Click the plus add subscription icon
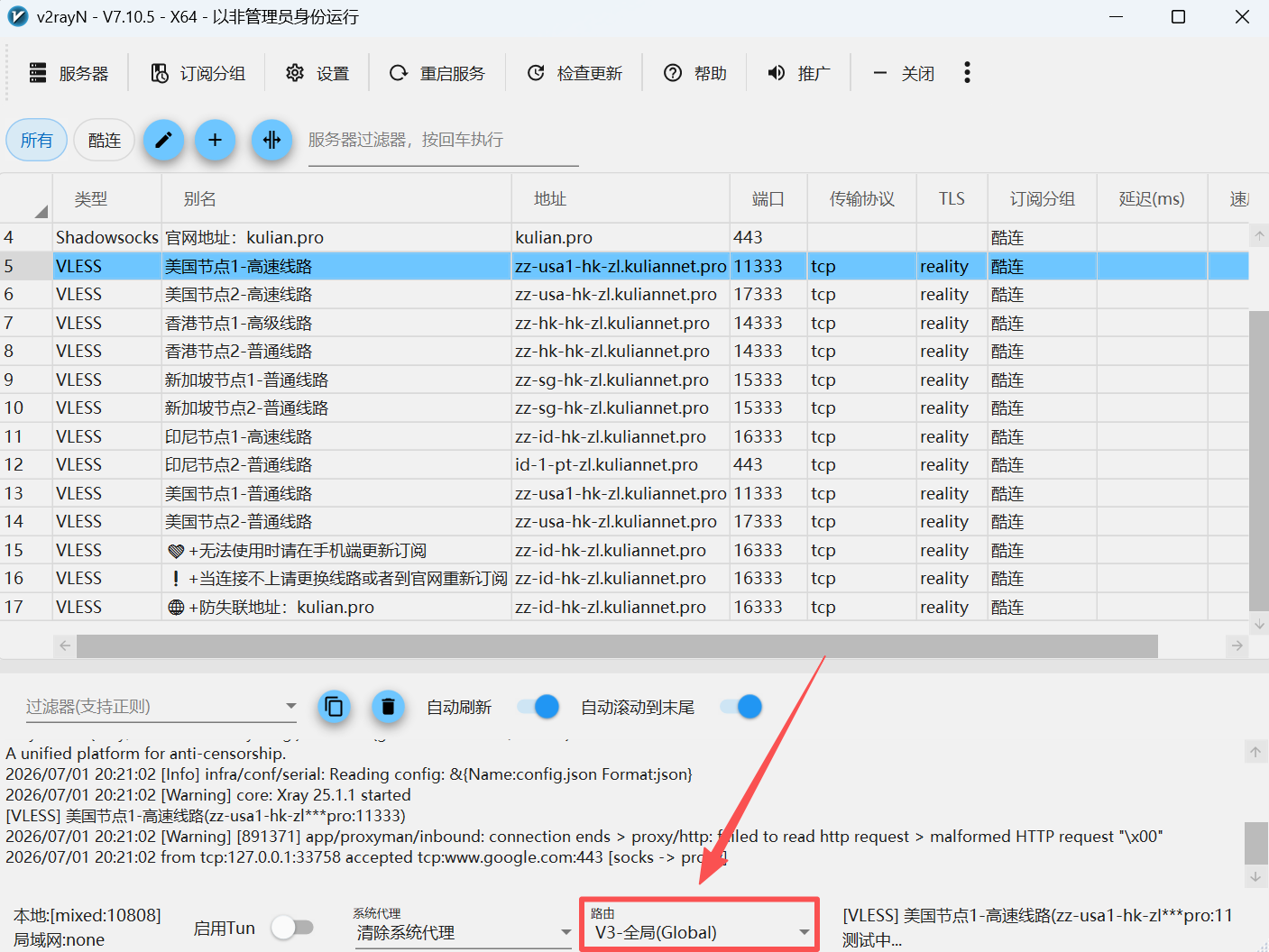 tap(215, 140)
